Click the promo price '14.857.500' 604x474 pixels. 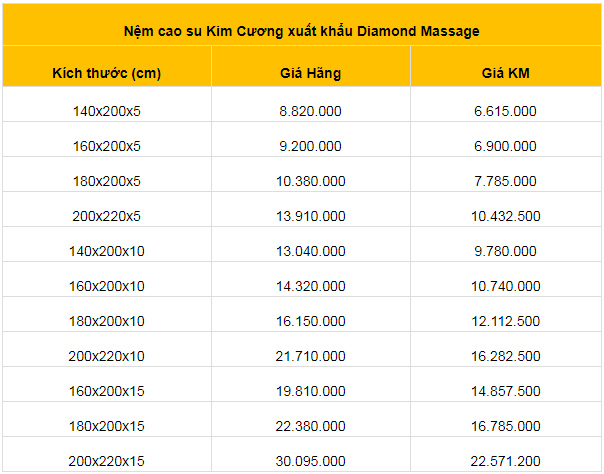[505, 392]
